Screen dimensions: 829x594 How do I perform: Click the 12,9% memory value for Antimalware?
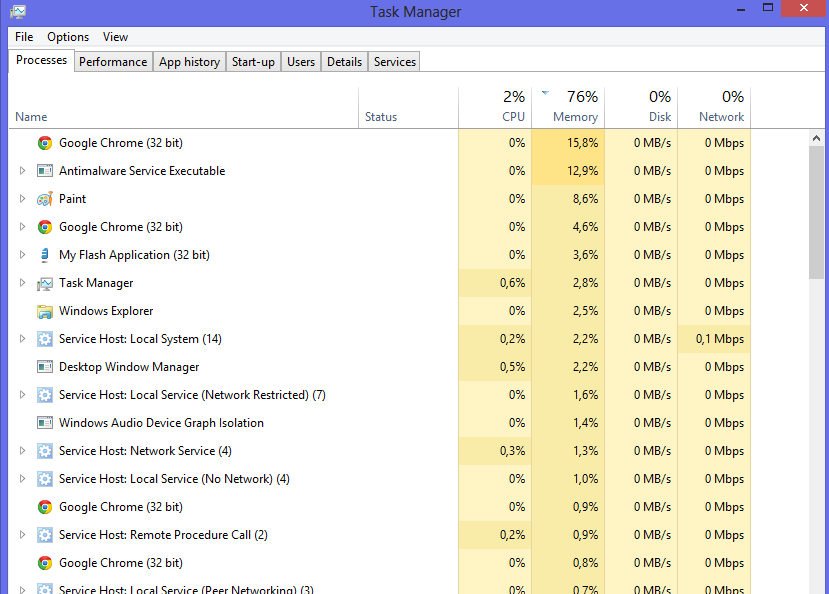click(x=583, y=171)
